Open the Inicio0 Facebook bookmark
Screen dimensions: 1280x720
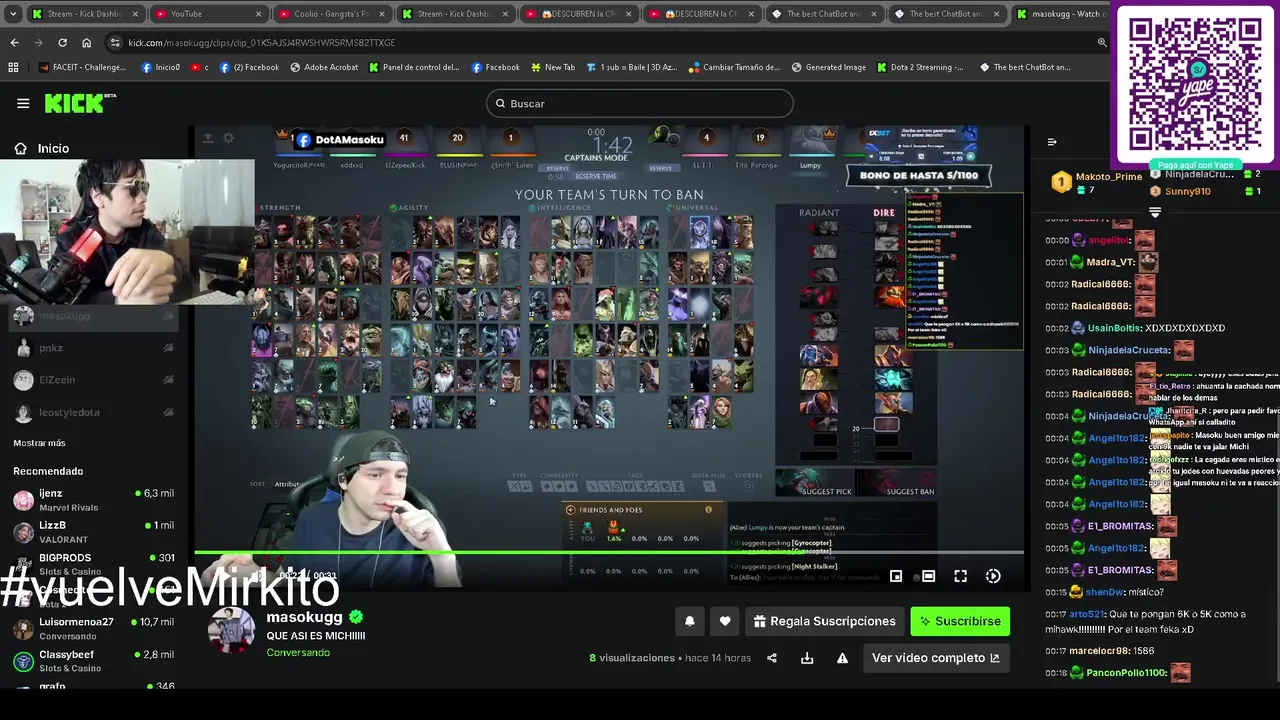click(x=161, y=67)
